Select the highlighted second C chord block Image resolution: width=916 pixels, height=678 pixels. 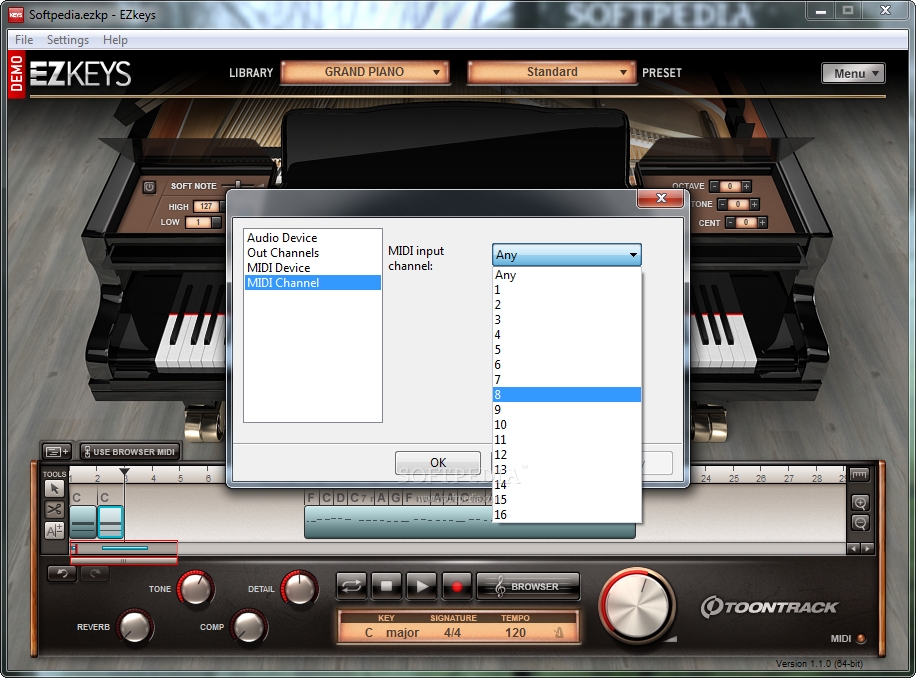tap(110, 521)
